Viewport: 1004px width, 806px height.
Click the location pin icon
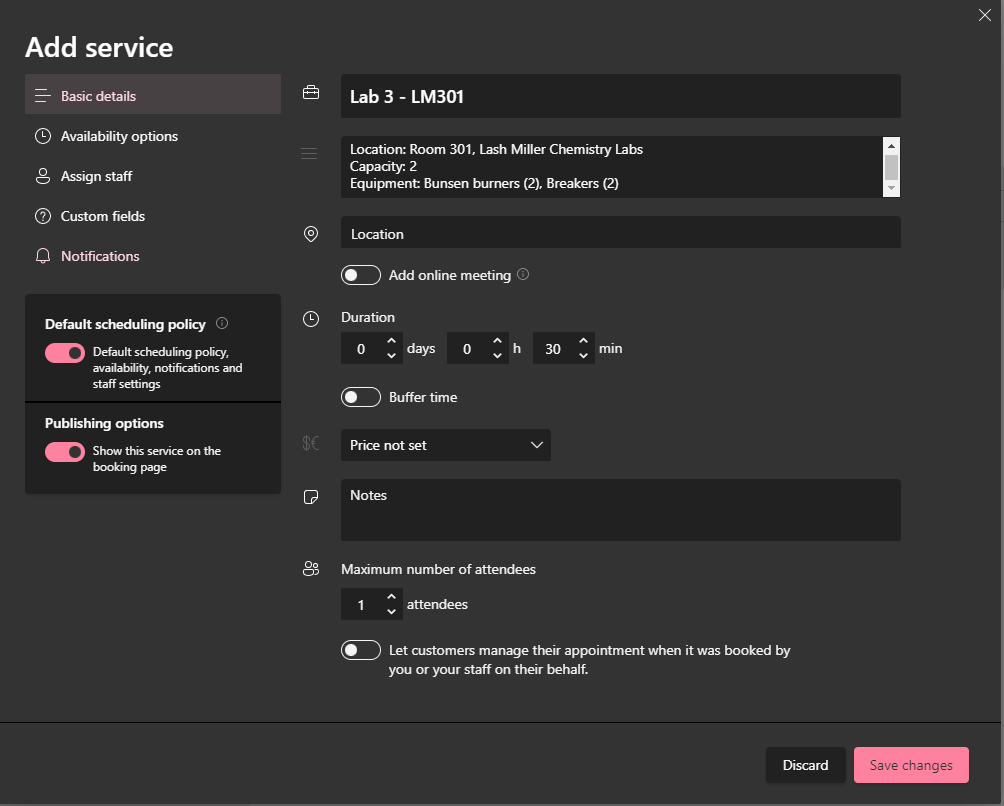tap(311, 234)
